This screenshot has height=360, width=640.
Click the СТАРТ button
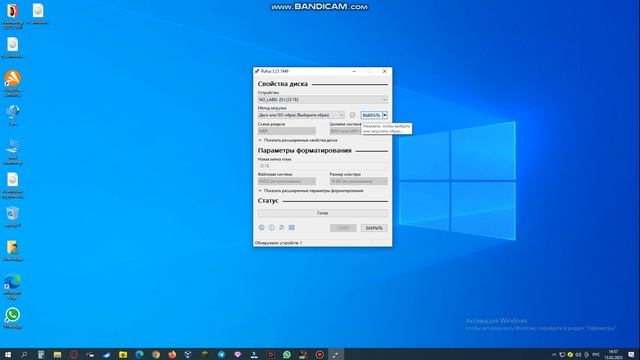tap(343, 228)
